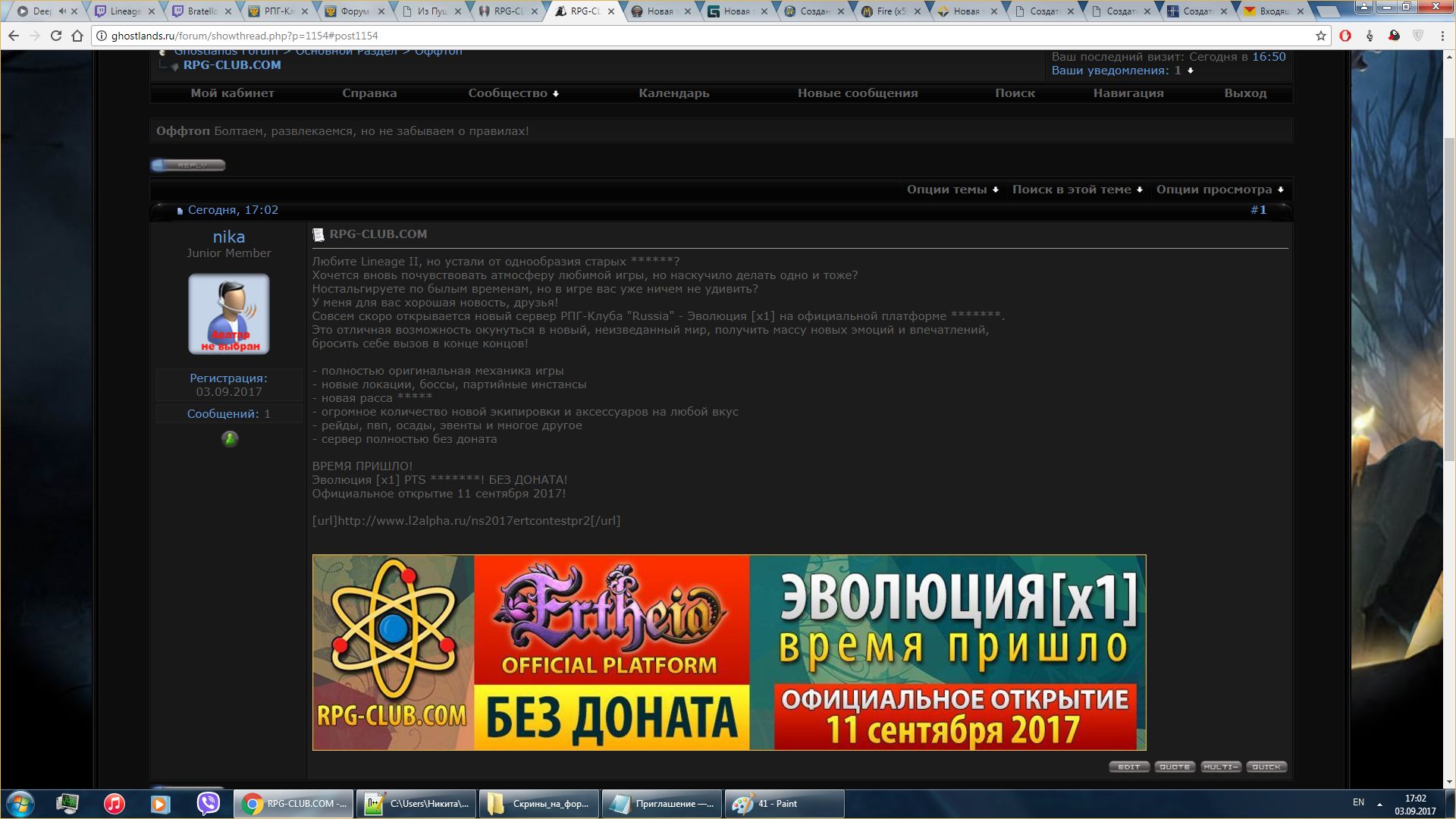This screenshot has width=1456, height=819.
Task: Switch to the Bratellc browser tab
Action: coord(202,11)
